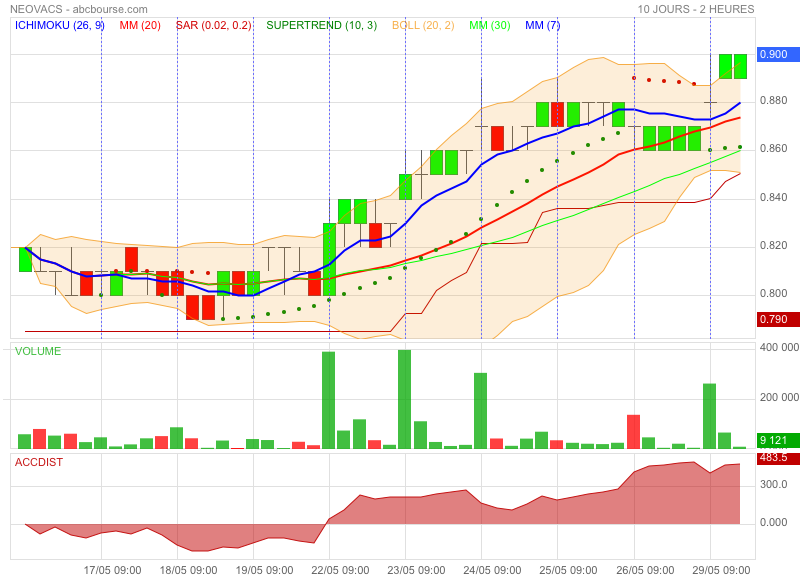
Task: Click the tall green candle at 22/05 09:00
Action: (330, 260)
